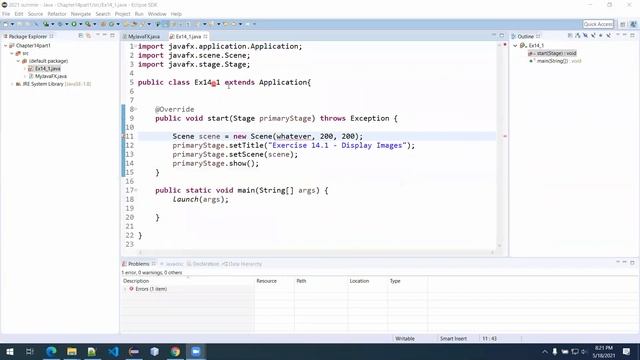640x360 pixels.
Task: Toggle Hide Non-Public Members in Outline
Action: pos(601,36)
